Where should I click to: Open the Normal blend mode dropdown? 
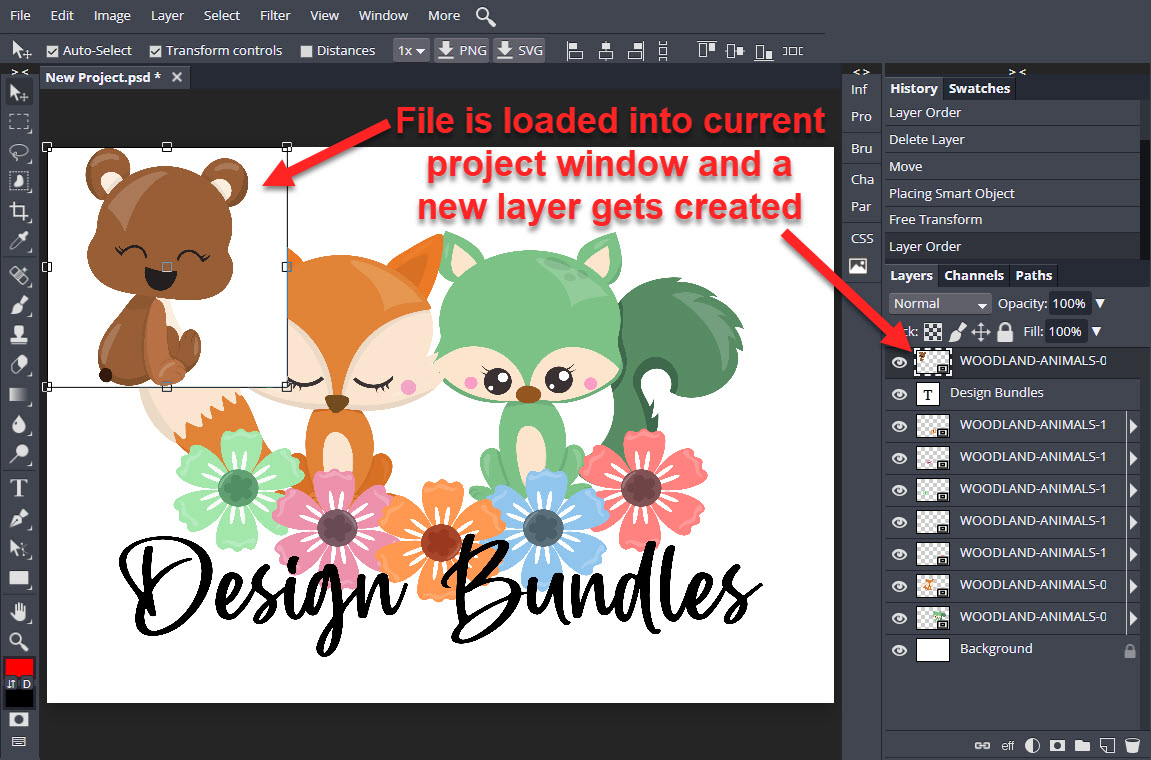tap(940, 303)
